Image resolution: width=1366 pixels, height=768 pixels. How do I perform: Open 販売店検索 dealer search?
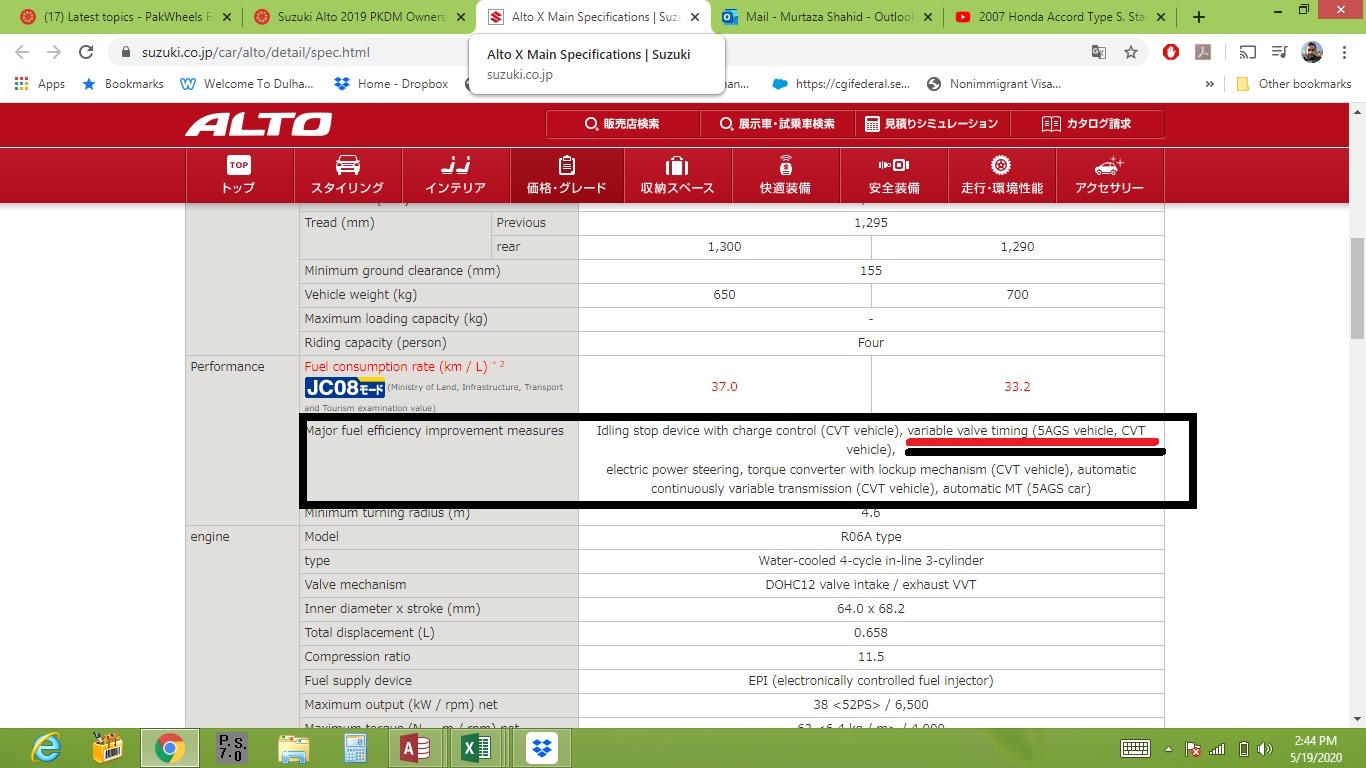622,124
